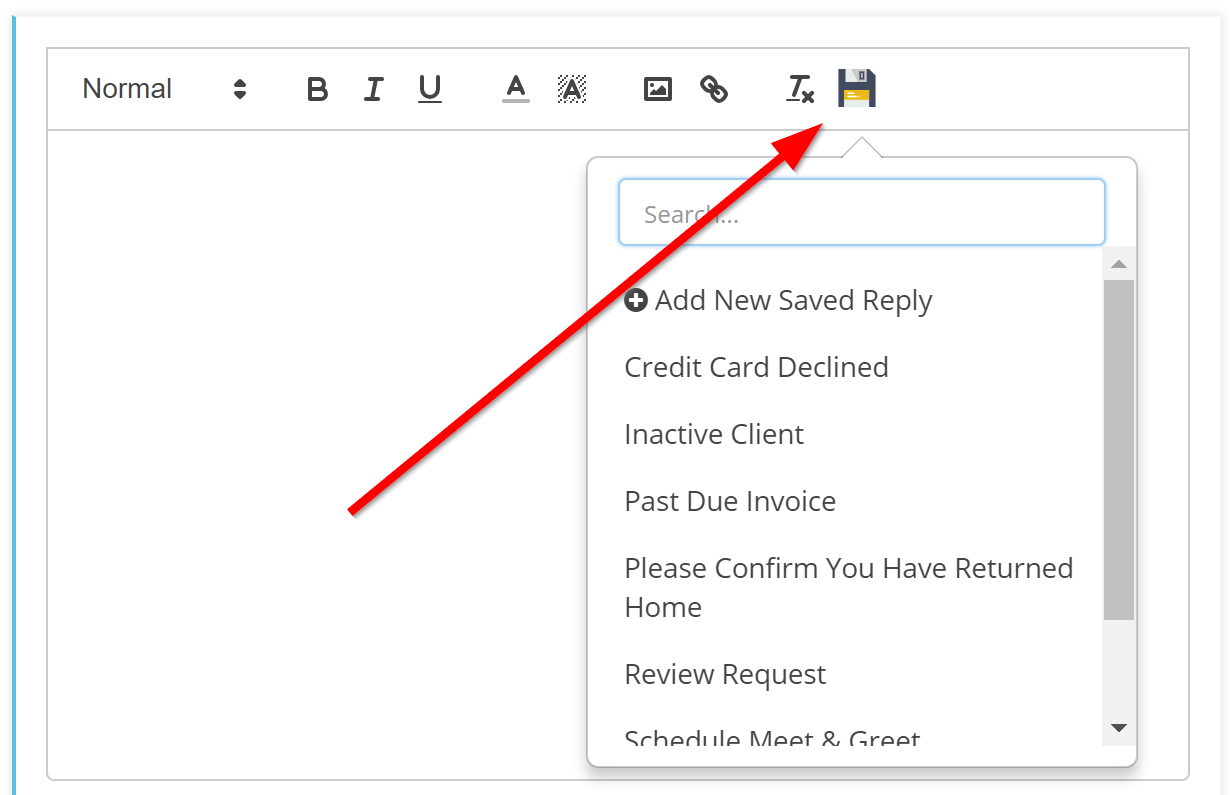Choose Add New Saved Reply
Screen dimensions: 1231x795
[x=778, y=300]
